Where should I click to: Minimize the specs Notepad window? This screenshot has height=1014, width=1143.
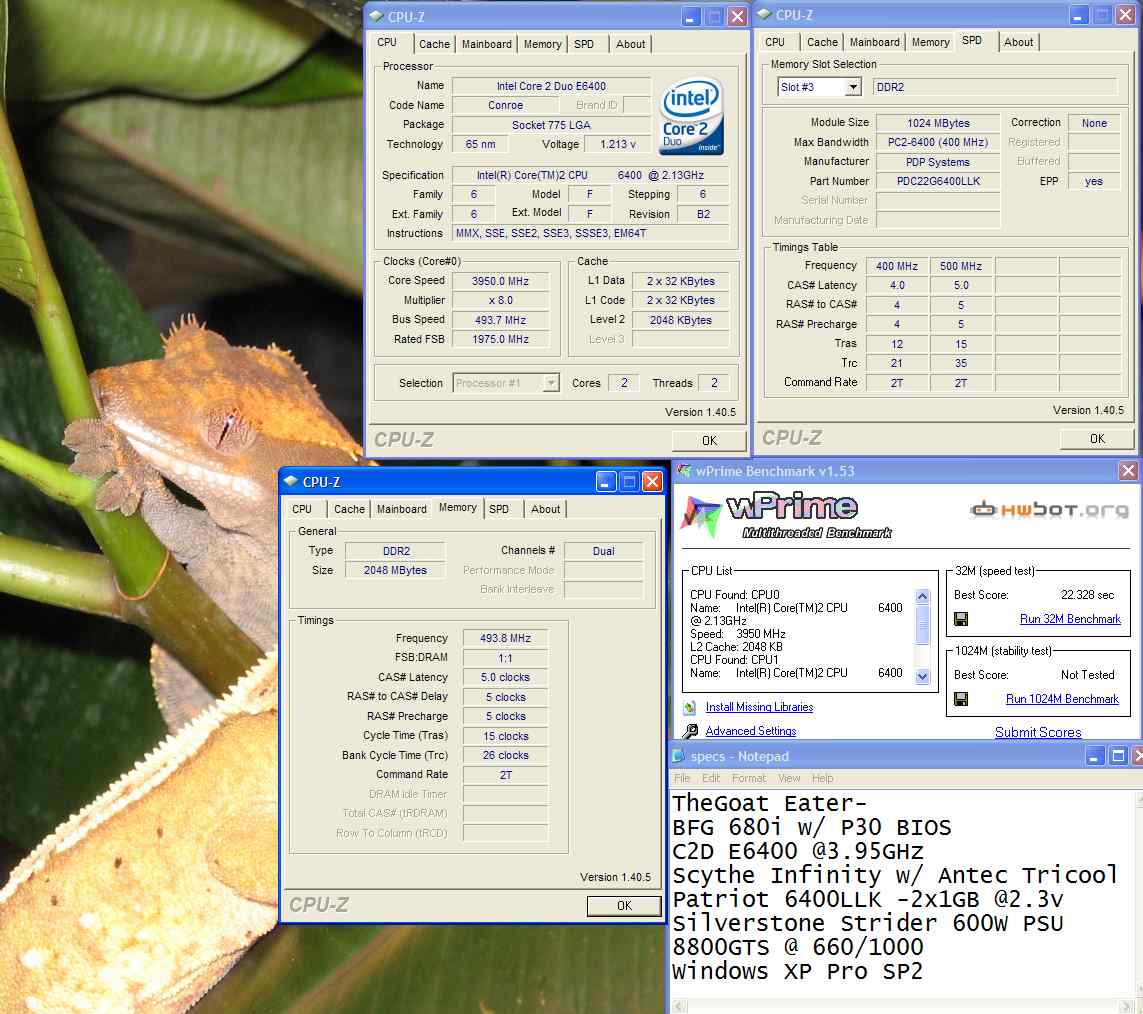(x=1094, y=756)
